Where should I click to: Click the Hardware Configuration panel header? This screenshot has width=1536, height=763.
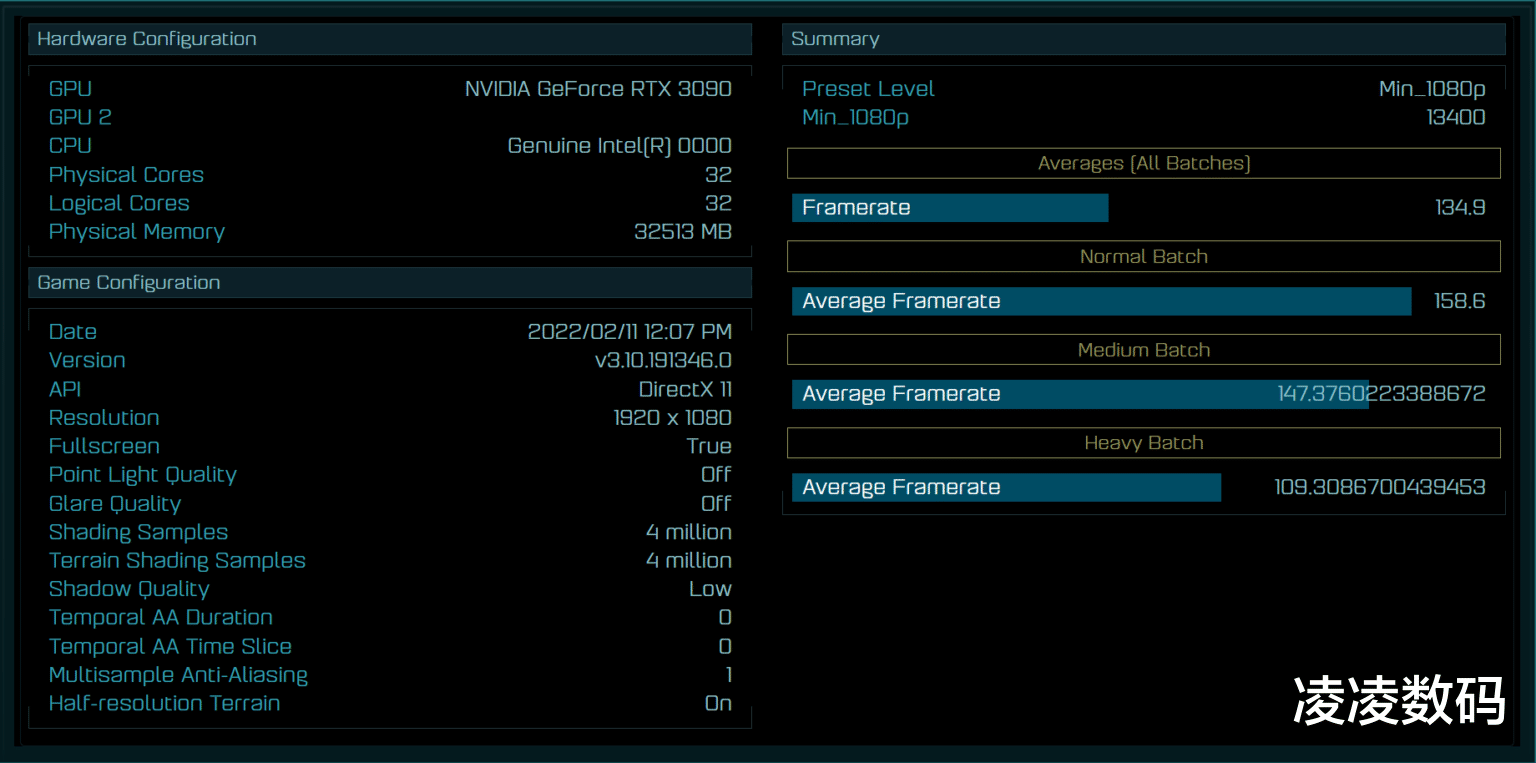(x=390, y=39)
